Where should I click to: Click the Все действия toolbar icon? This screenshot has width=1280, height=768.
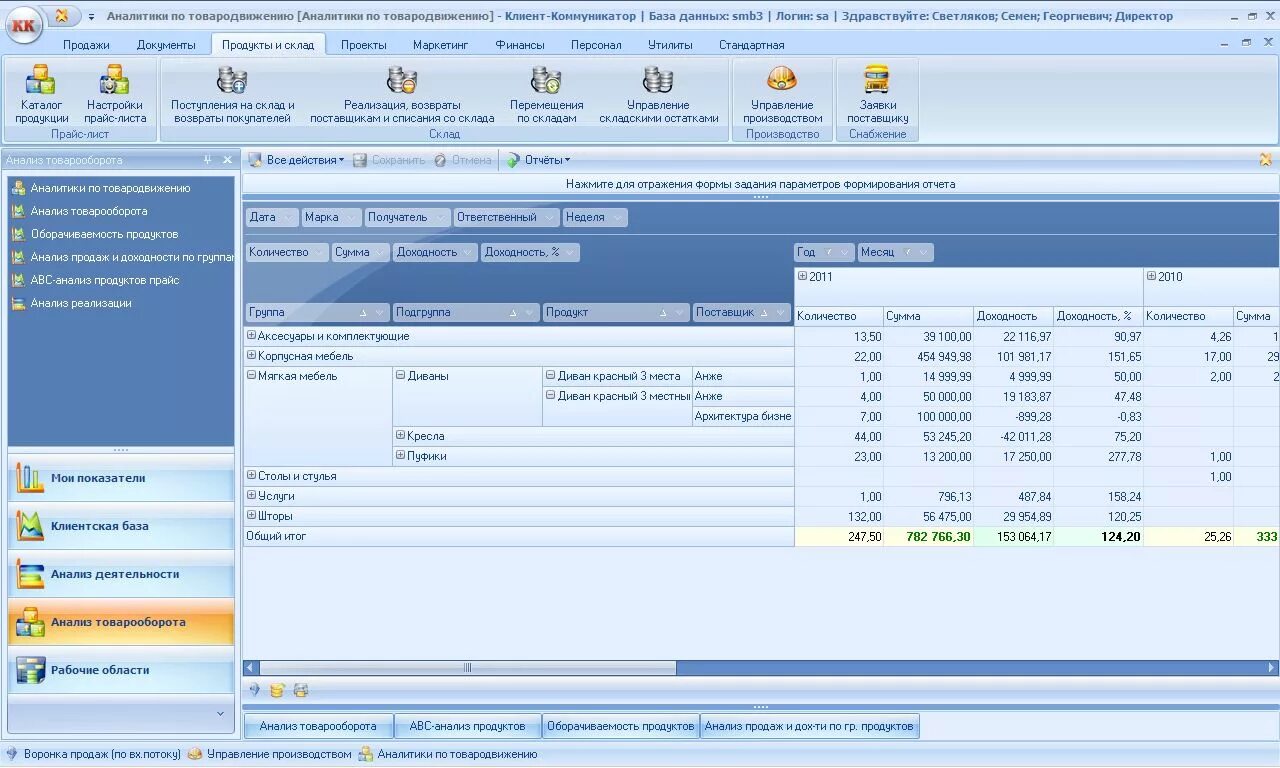click(x=255, y=160)
